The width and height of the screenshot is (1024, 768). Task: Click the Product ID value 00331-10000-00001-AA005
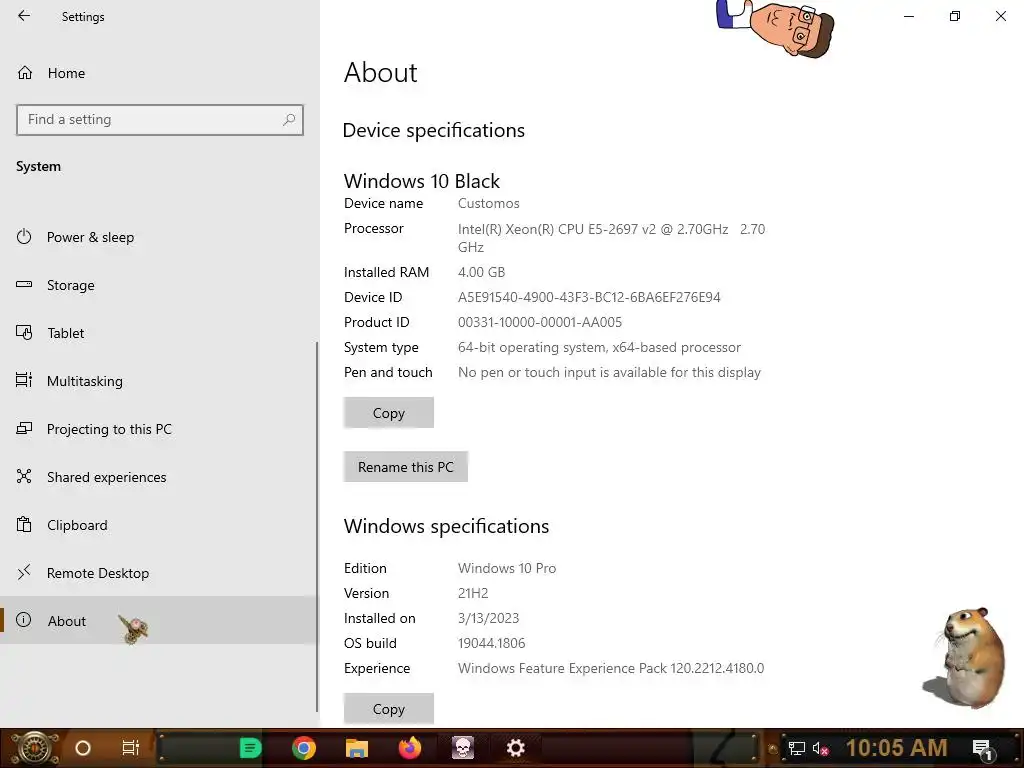pos(539,322)
